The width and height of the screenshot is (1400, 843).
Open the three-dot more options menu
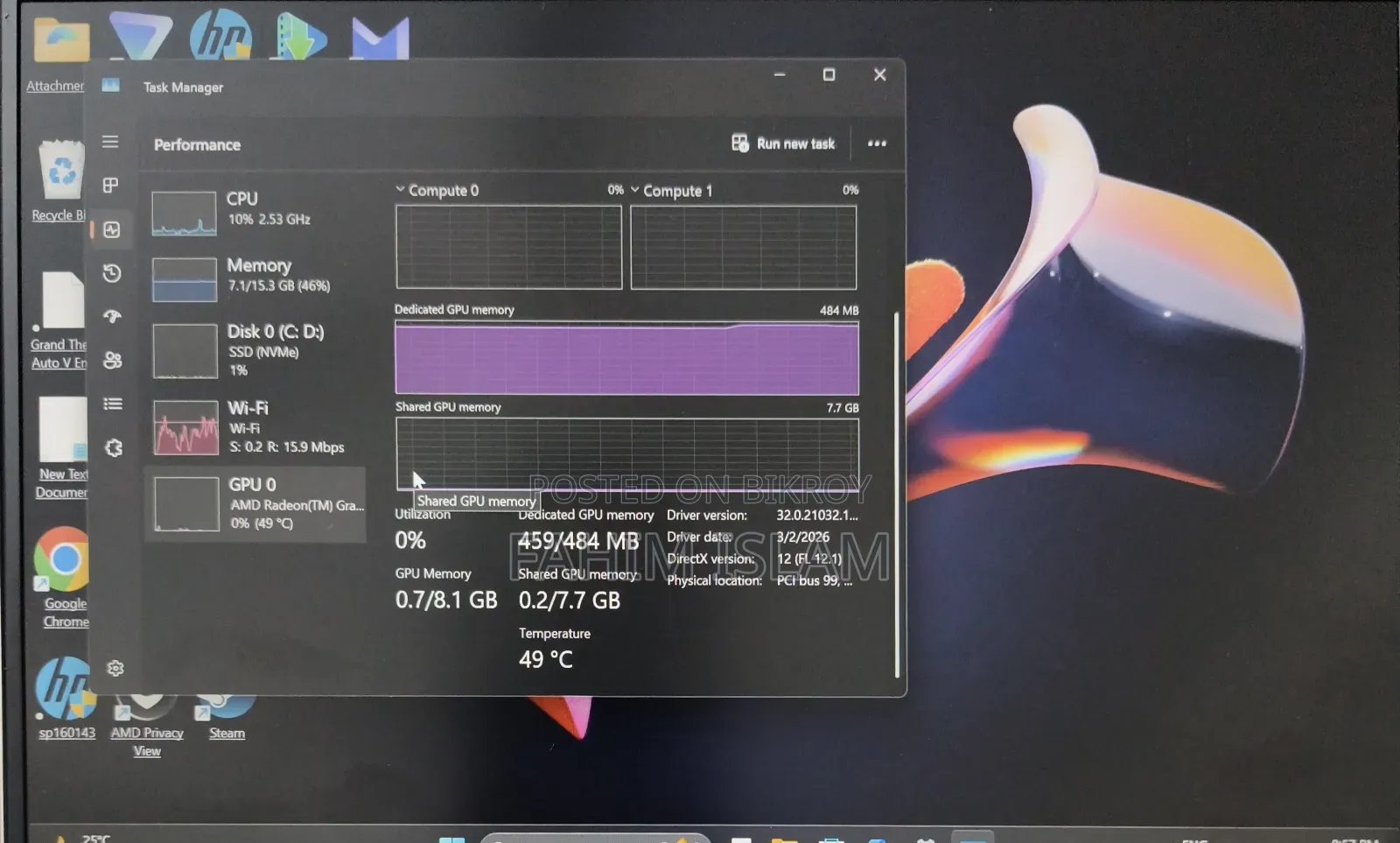pos(877,144)
